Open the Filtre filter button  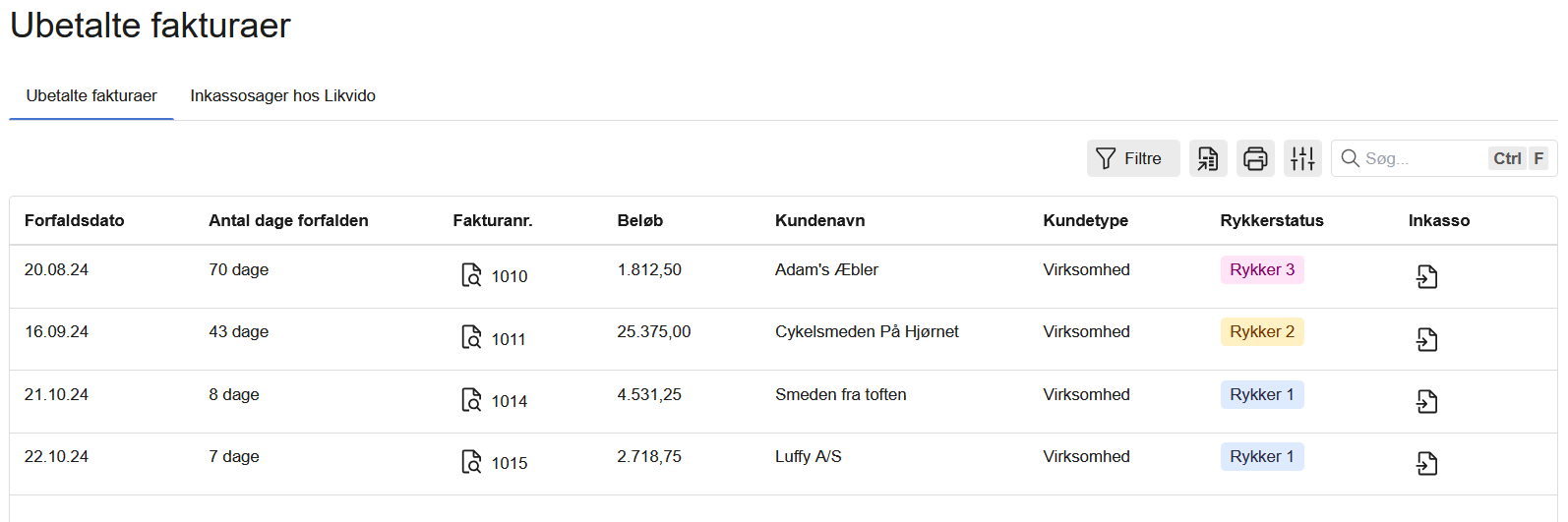[x=1132, y=158]
